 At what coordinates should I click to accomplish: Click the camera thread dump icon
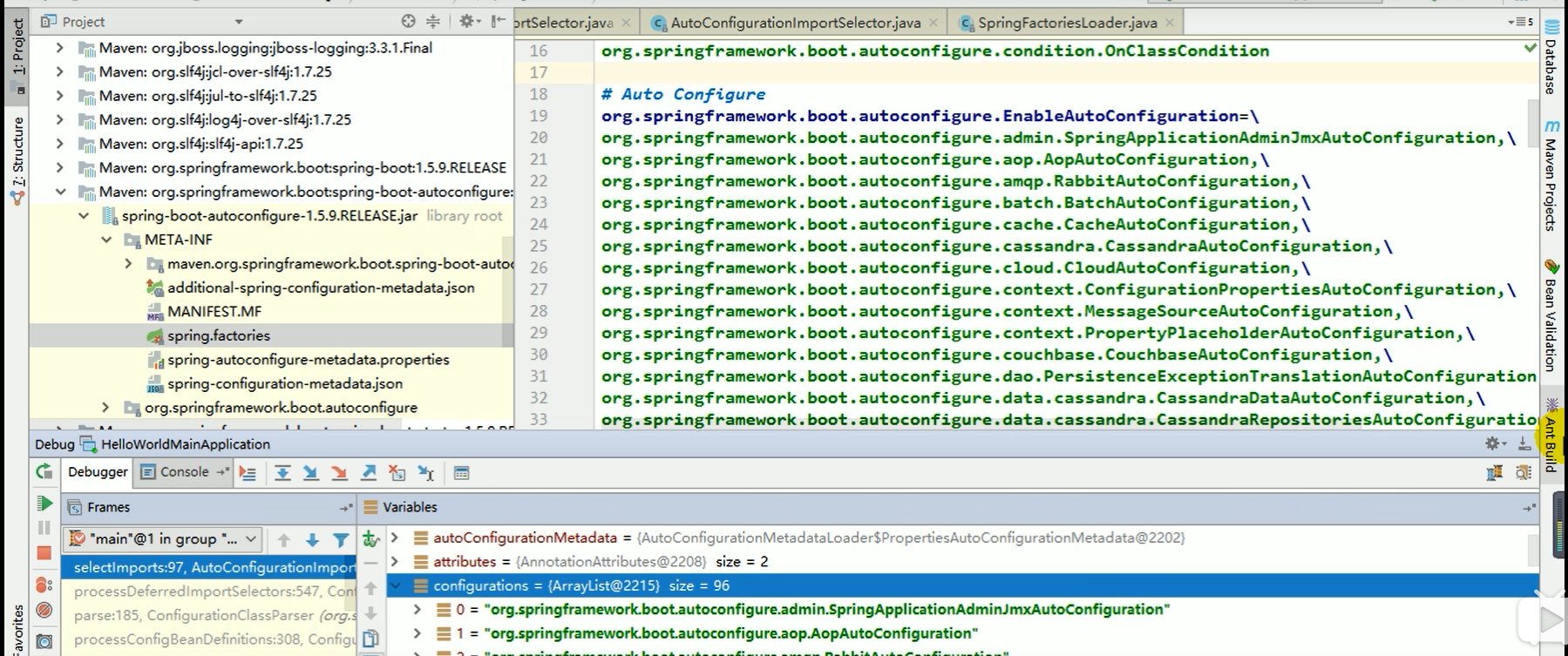(x=44, y=642)
